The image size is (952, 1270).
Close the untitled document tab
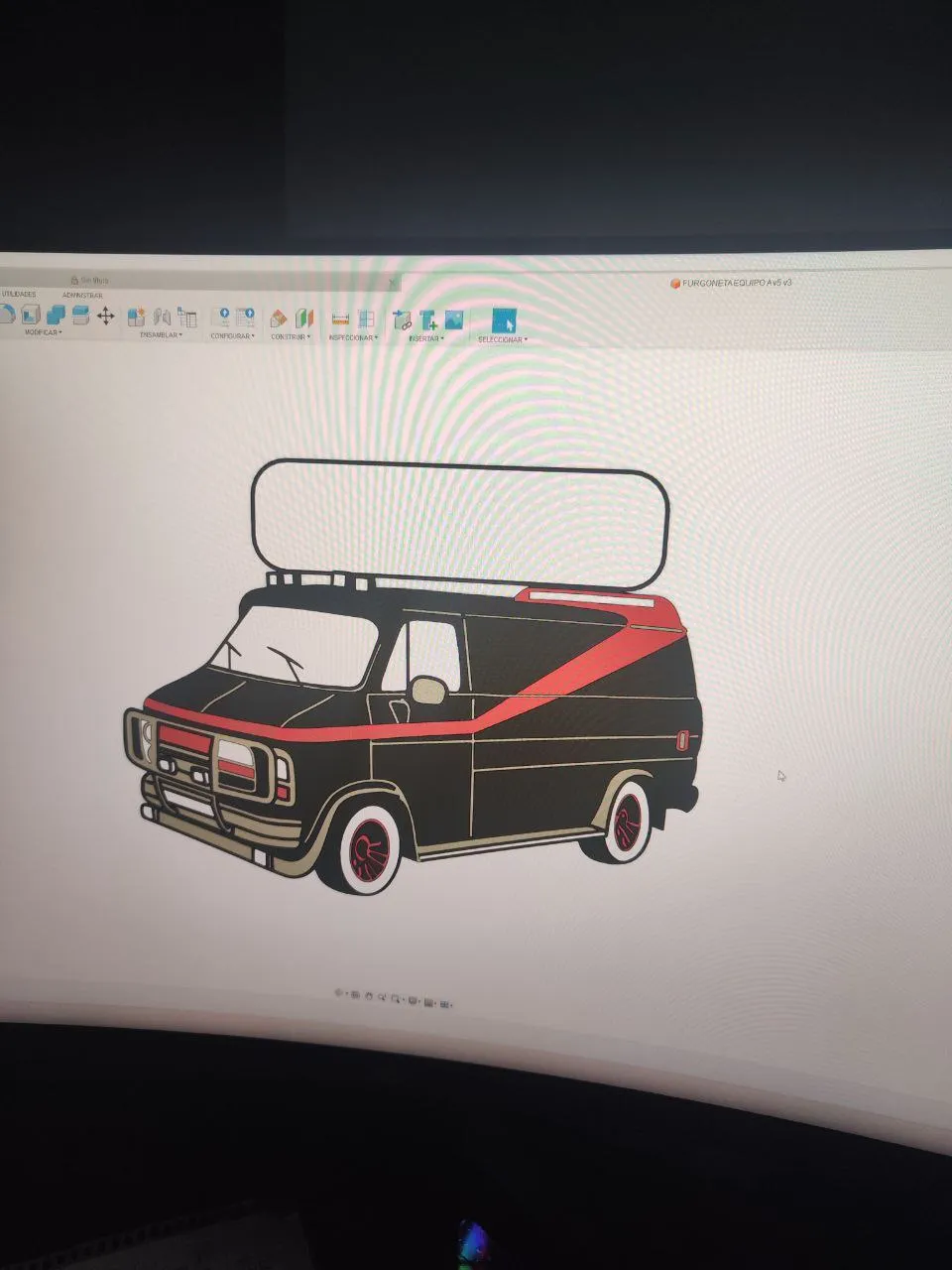pyautogui.click(x=393, y=284)
